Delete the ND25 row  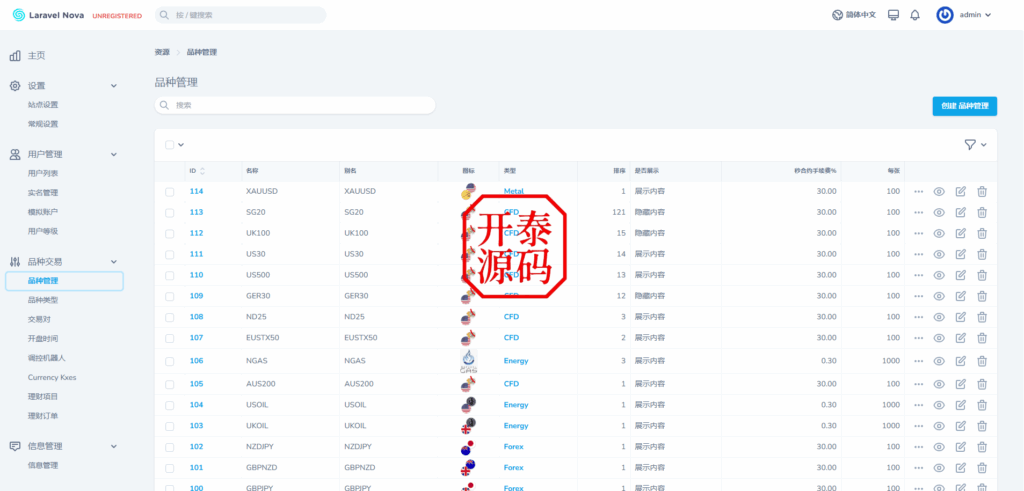[x=982, y=317]
